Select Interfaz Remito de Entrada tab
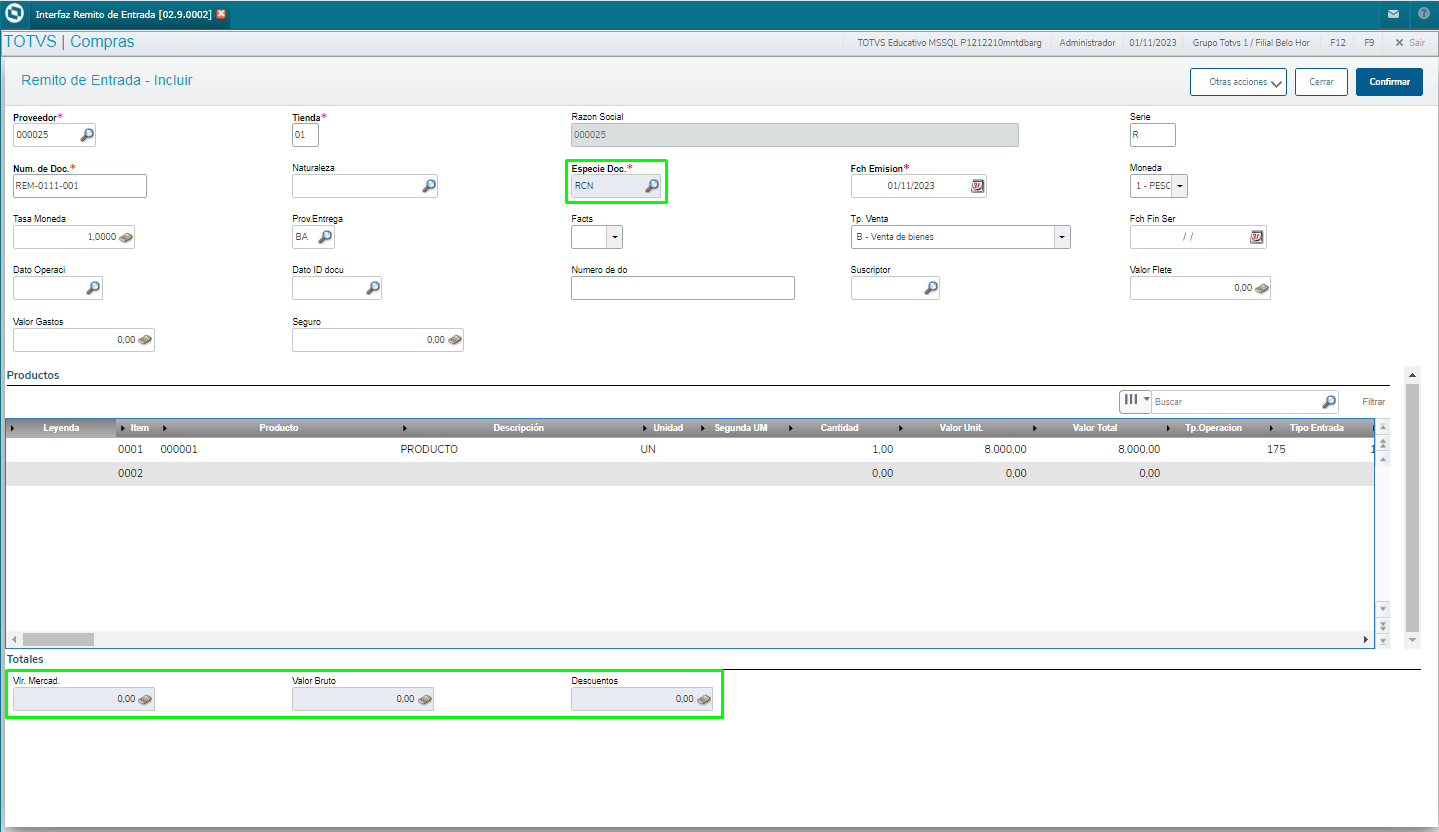Viewport: 1439px width, 832px height. click(x=123, y=15)
